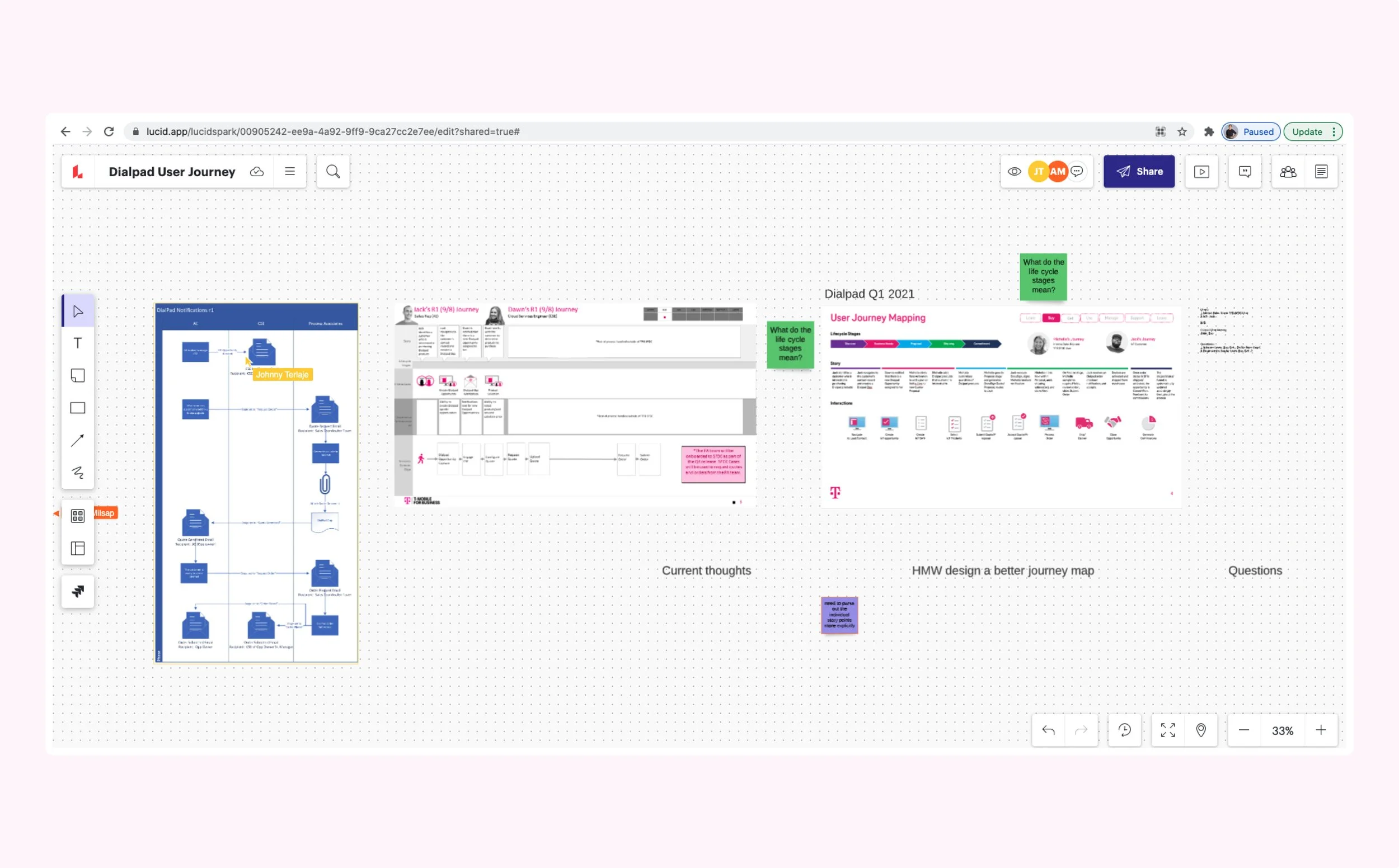Redo the last action
The height and width of the screenshot is (868, 1399).
click(x=1081, y=730)
